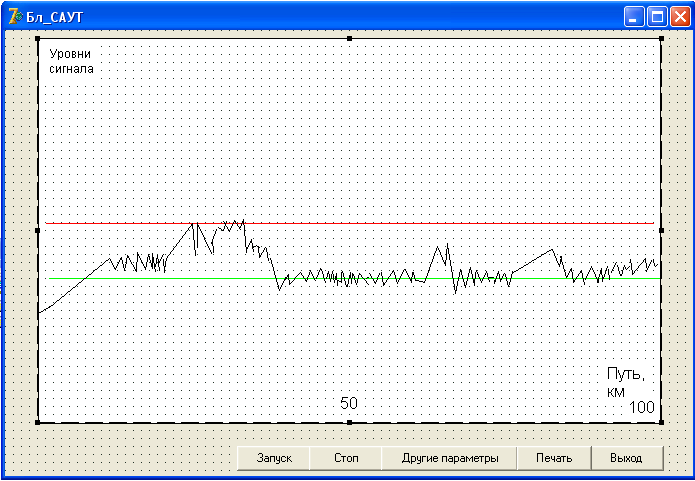Click the 'Уровни сигнала' axis label
The image size is (695, 481).
click(x=71, y=61)
